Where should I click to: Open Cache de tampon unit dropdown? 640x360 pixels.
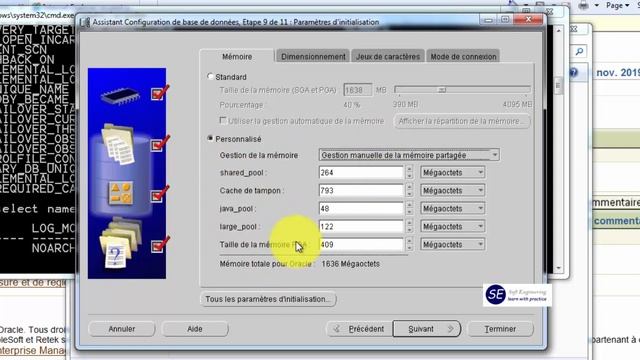[x=453, y=191]
